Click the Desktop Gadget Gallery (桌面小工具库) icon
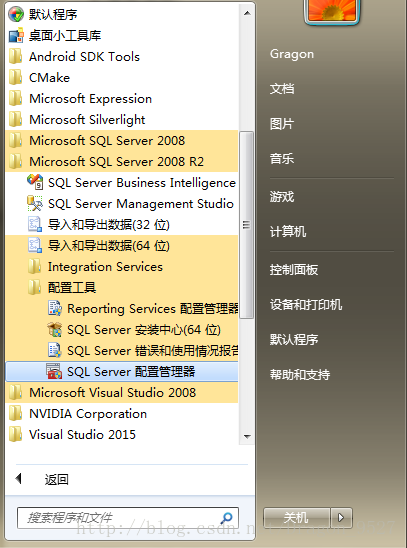Viewport: 407px width, 548px height. tap(16, 35)
